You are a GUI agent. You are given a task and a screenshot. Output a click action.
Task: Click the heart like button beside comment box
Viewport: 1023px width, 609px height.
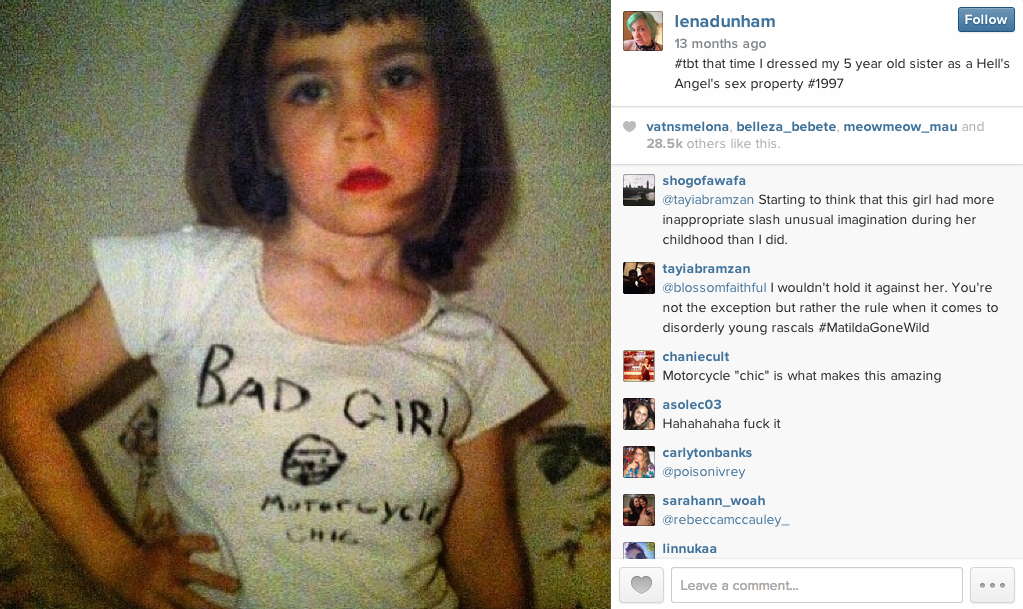[641, 585]
